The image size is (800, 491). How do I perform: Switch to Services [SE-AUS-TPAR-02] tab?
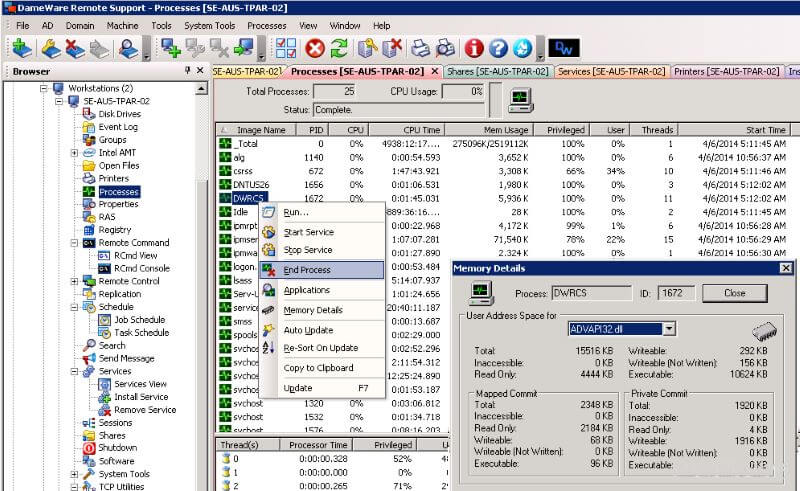tap(611, 71)
